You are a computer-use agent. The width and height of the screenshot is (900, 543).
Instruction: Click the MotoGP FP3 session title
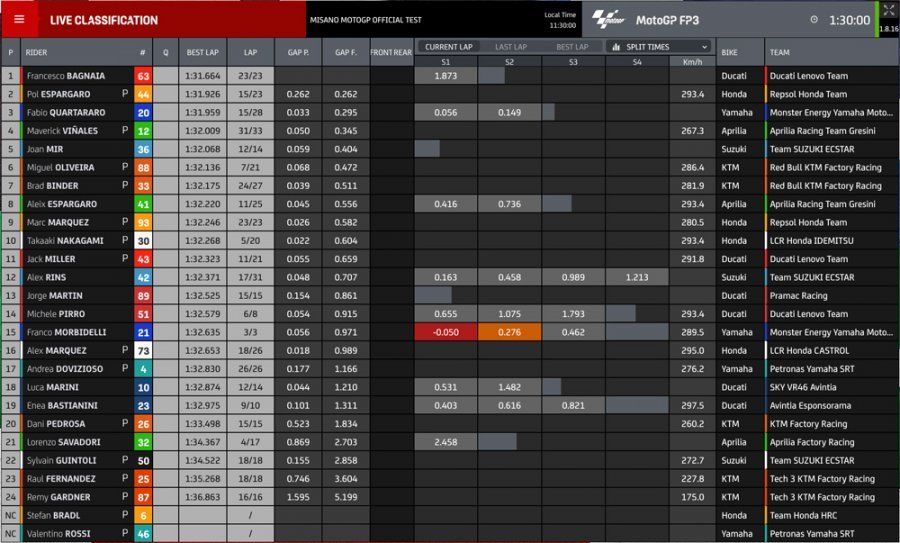667,20
